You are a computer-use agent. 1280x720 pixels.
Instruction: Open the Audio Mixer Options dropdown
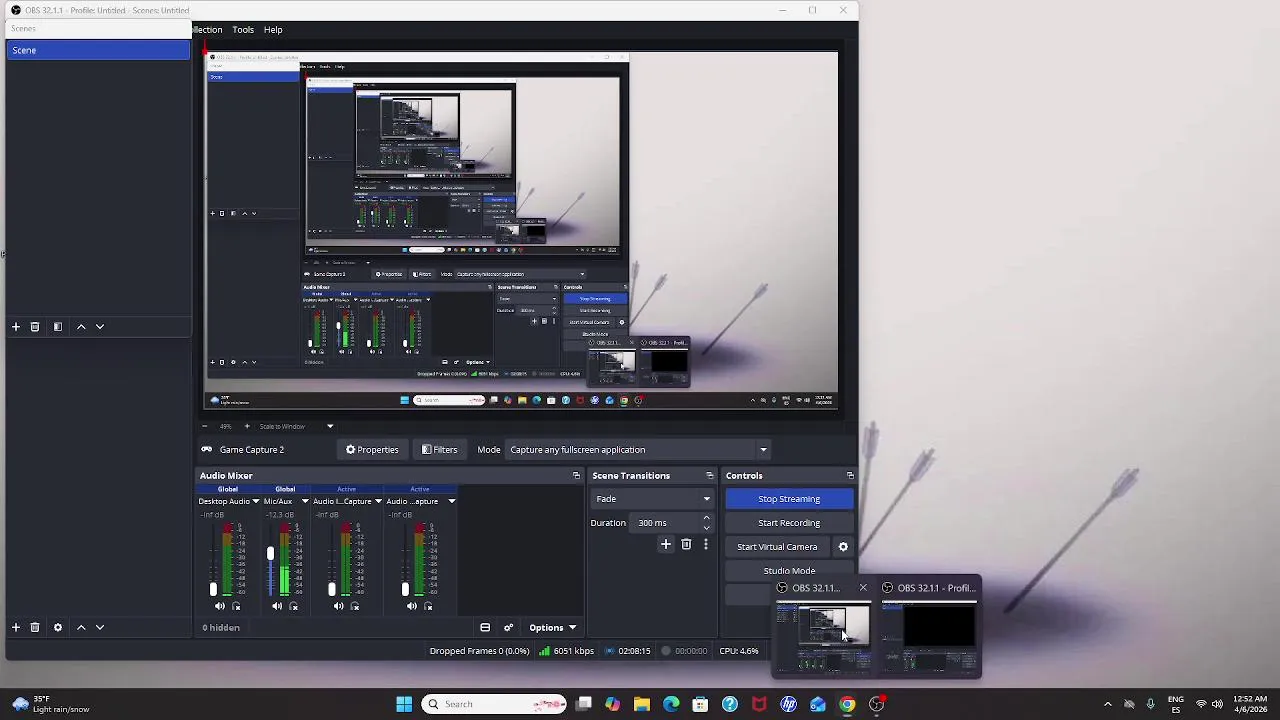click(552, 628)
